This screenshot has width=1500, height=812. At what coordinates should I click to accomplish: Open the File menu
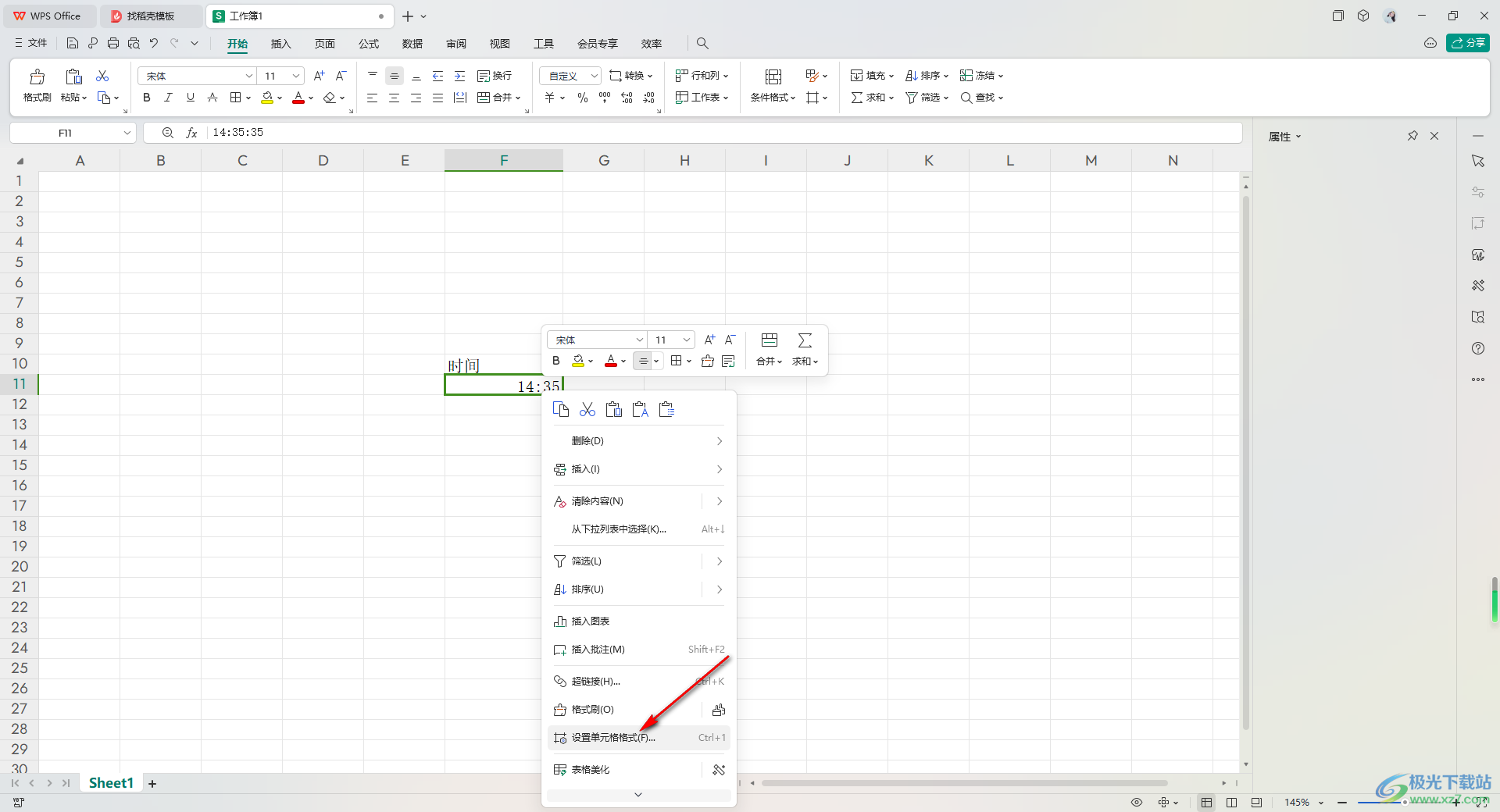[31, 43]
